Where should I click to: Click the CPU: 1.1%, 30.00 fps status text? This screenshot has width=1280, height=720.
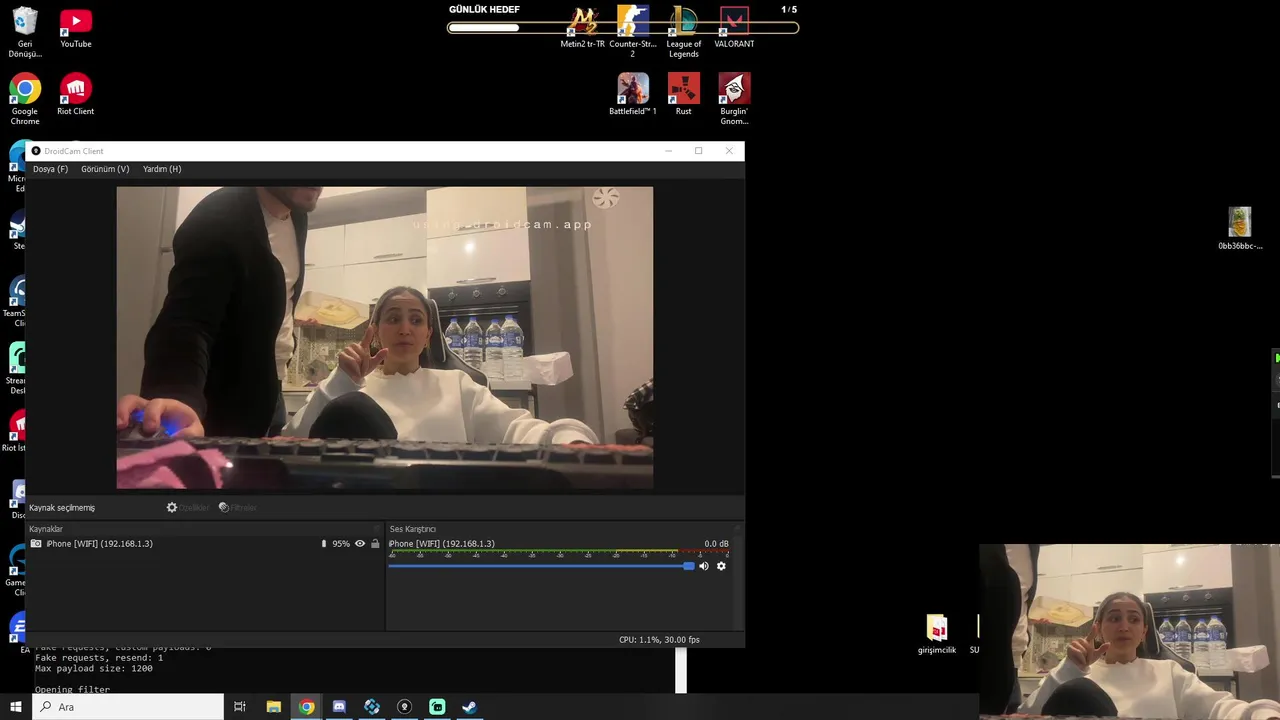659,640
